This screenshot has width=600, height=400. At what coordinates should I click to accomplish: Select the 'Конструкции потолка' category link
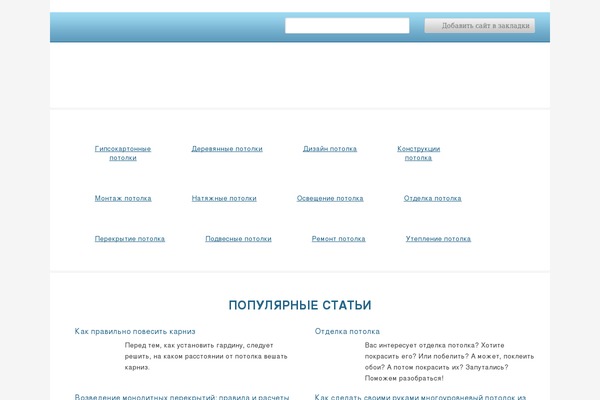tap(418, 149)
